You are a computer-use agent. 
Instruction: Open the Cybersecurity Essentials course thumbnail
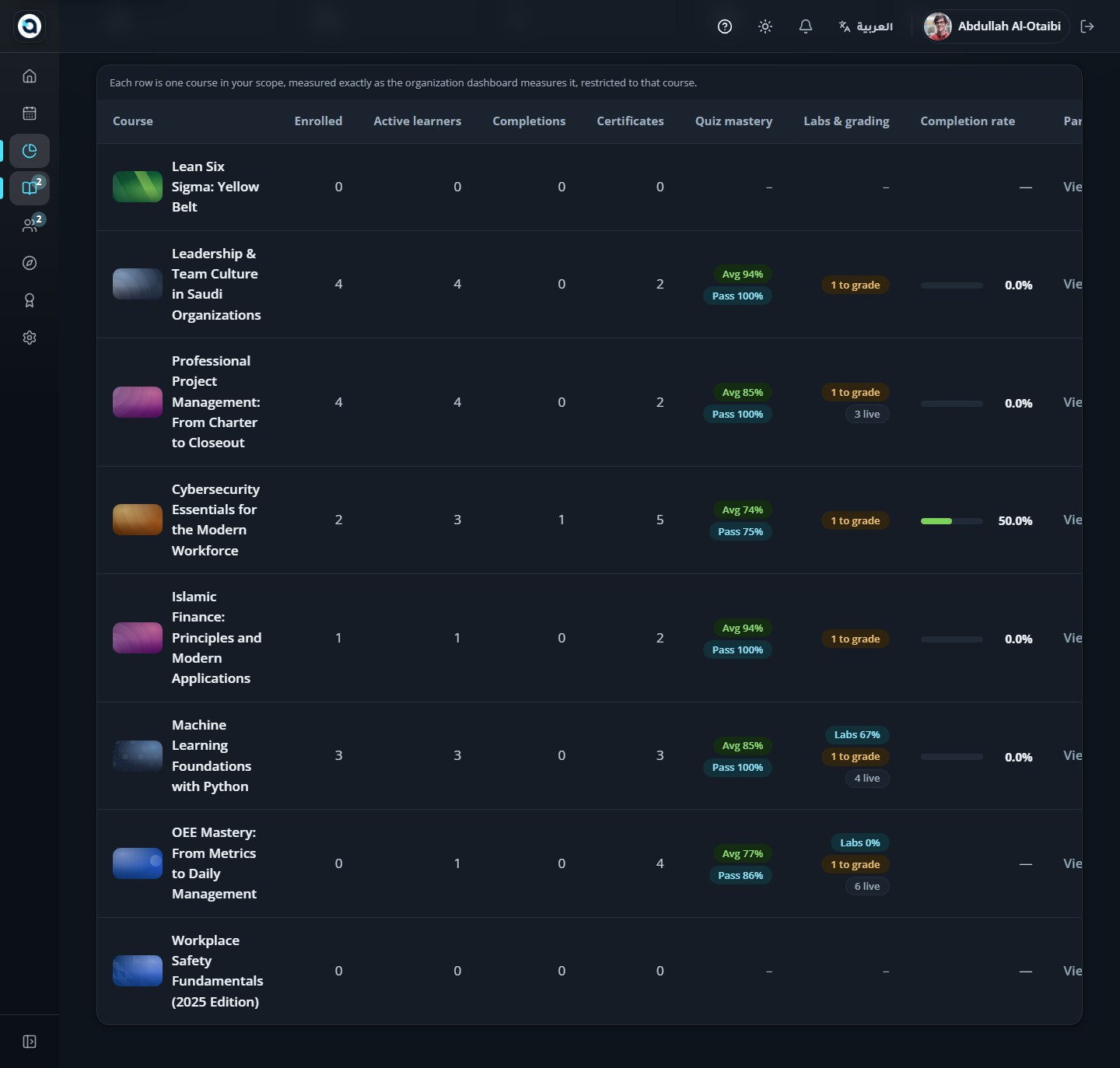138,520
